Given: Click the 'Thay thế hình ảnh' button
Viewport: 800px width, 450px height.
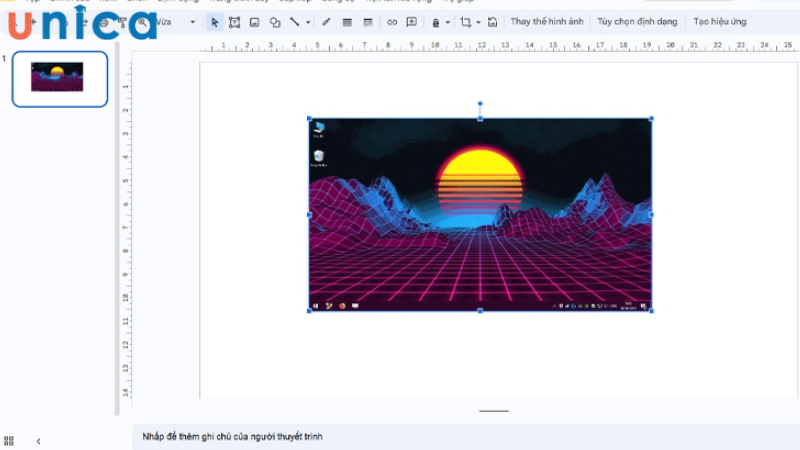Looking at the screenshot, I should (547, 22).
